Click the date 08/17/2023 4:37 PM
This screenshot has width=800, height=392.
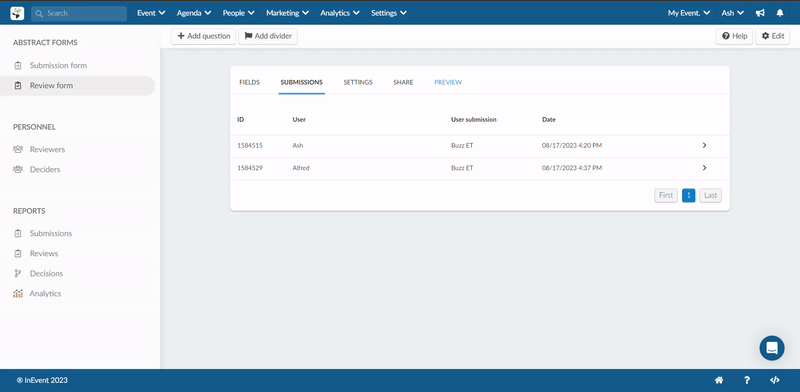pos(572,168)
